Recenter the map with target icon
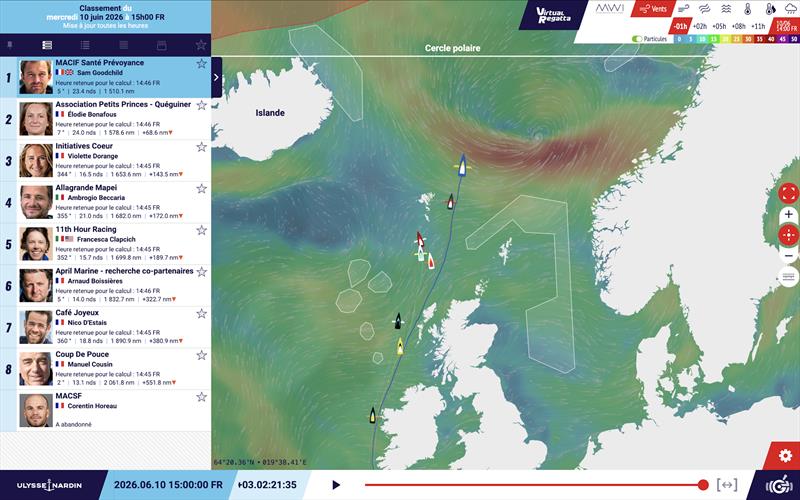The width and height of the screenshot is (800, 500). [x=788, y=235]
